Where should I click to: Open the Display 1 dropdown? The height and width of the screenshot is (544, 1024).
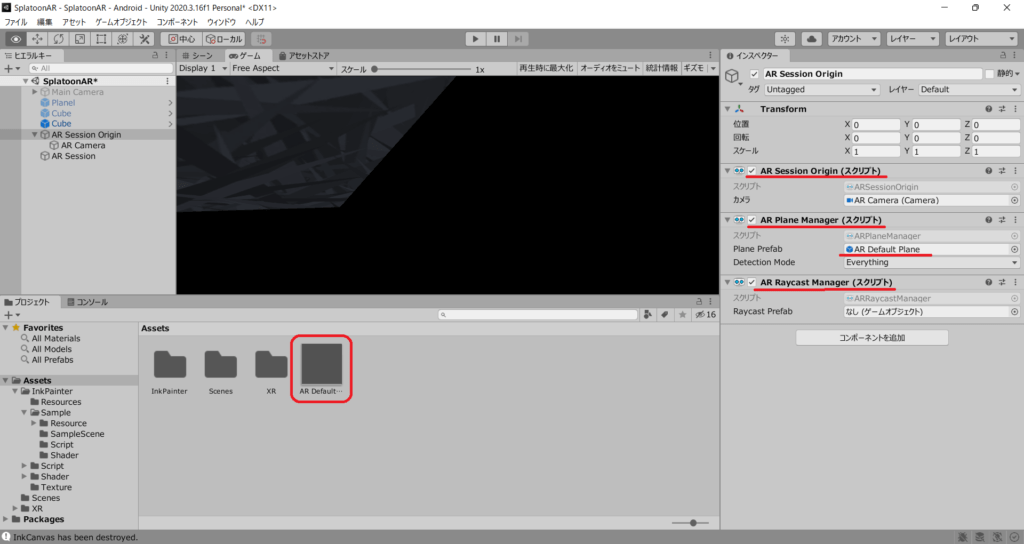[202, 68]
